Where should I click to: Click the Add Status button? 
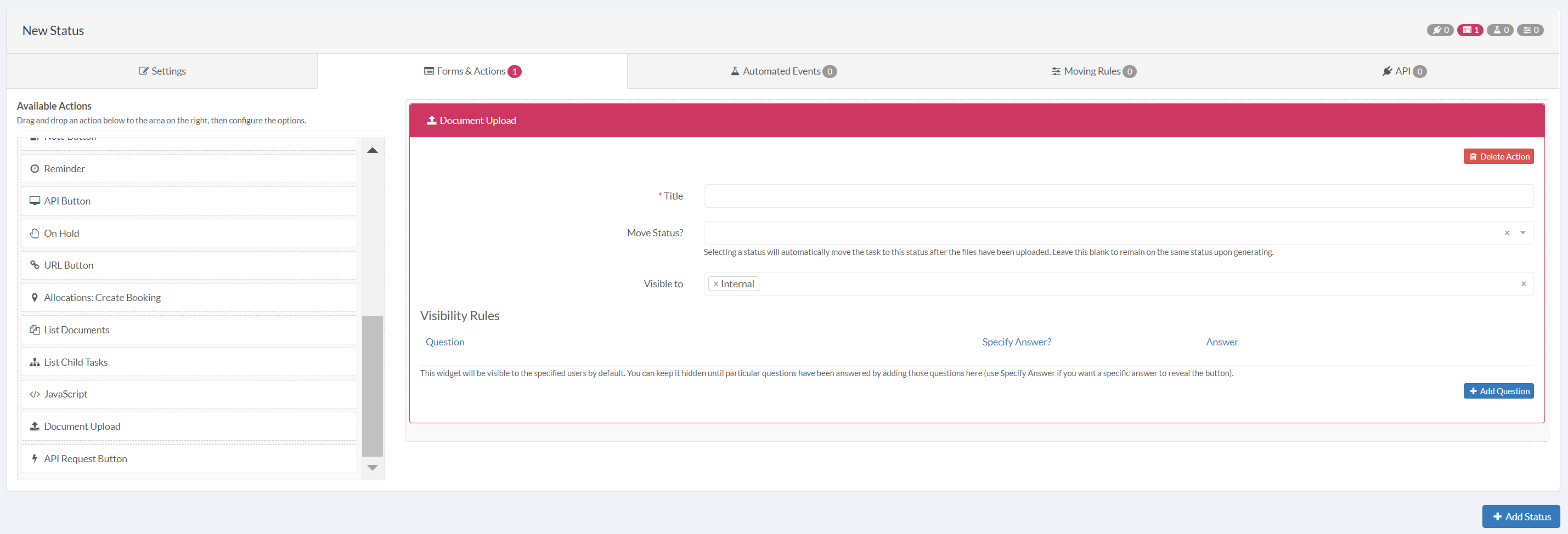point(1520,516)
